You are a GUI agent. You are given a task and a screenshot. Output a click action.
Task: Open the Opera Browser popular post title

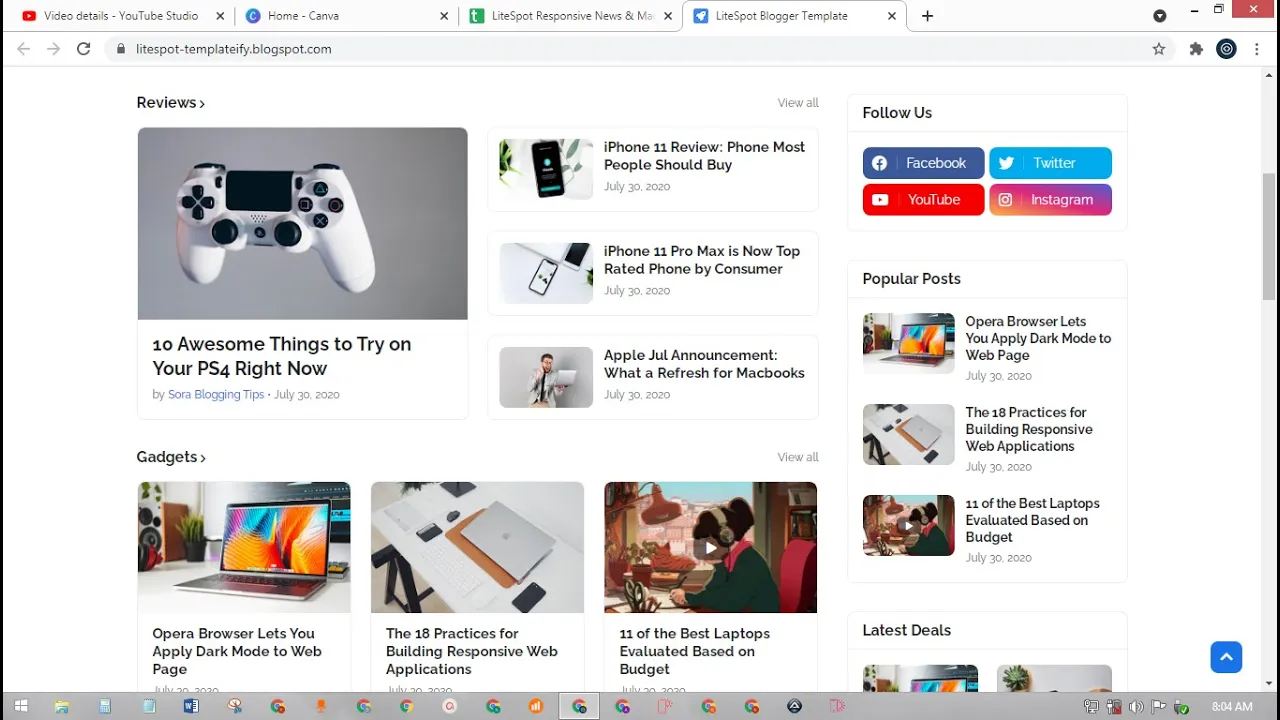point(1038,338)
